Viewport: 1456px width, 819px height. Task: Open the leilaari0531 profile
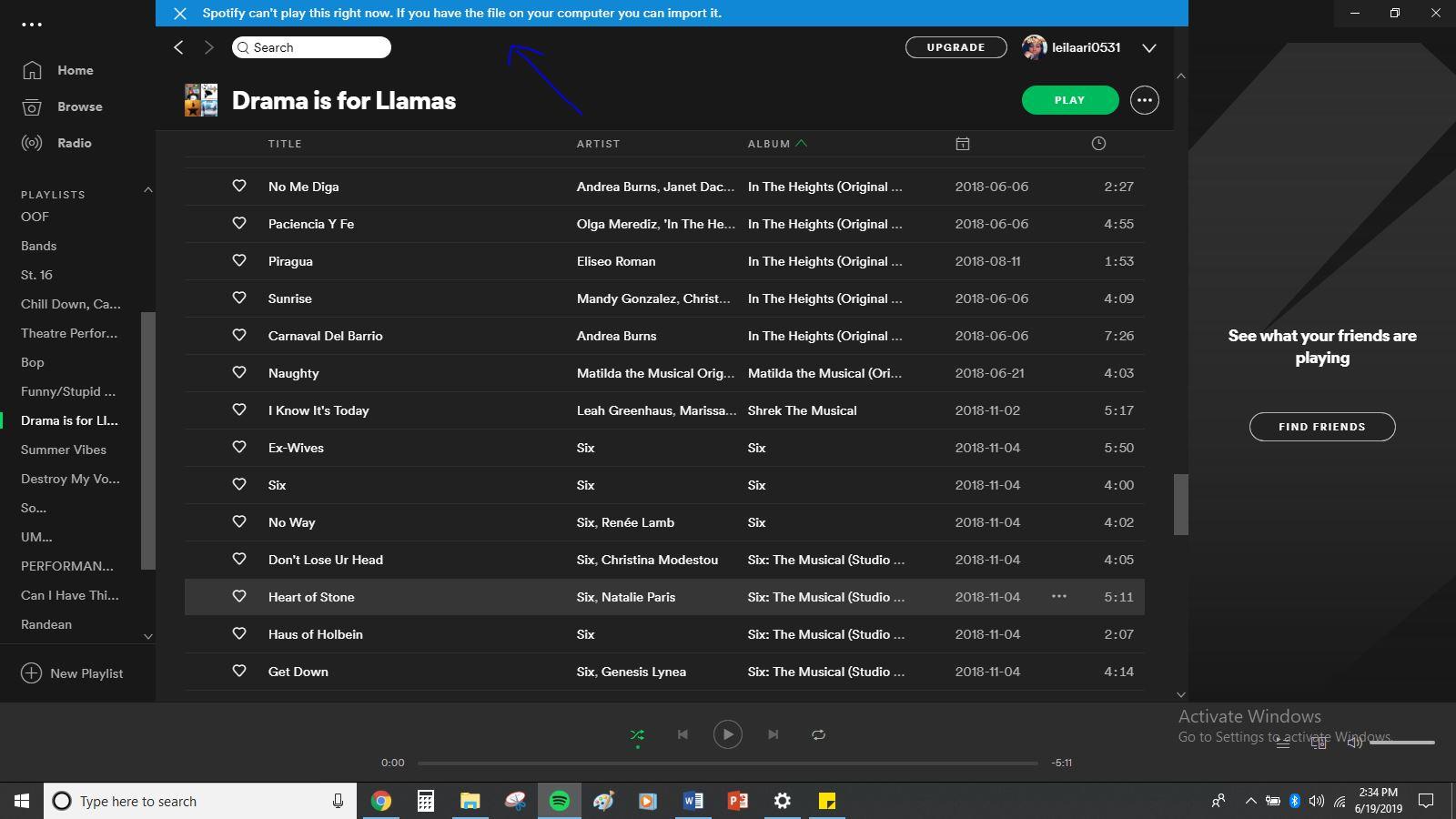(x=1071, y=47)
